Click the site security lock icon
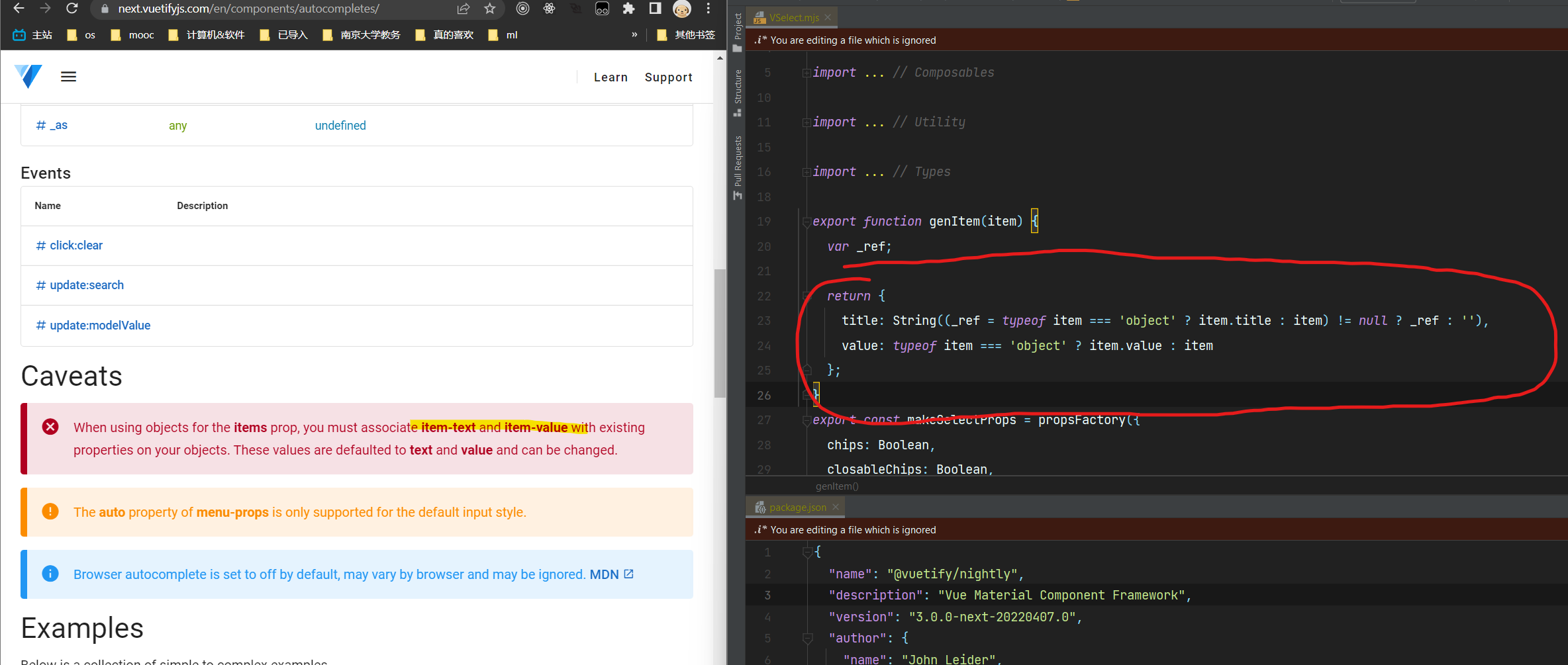 (x=104, y=9)
